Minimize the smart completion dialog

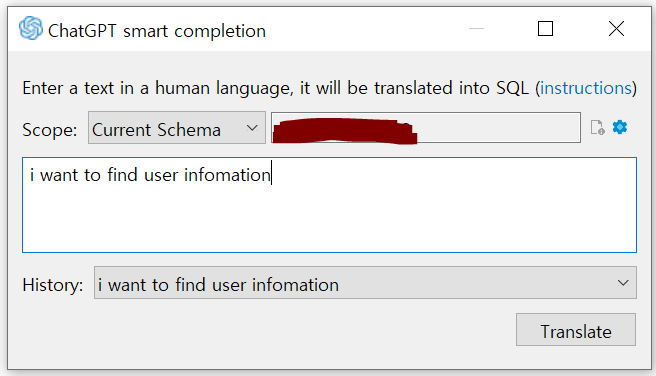(476, 28)
